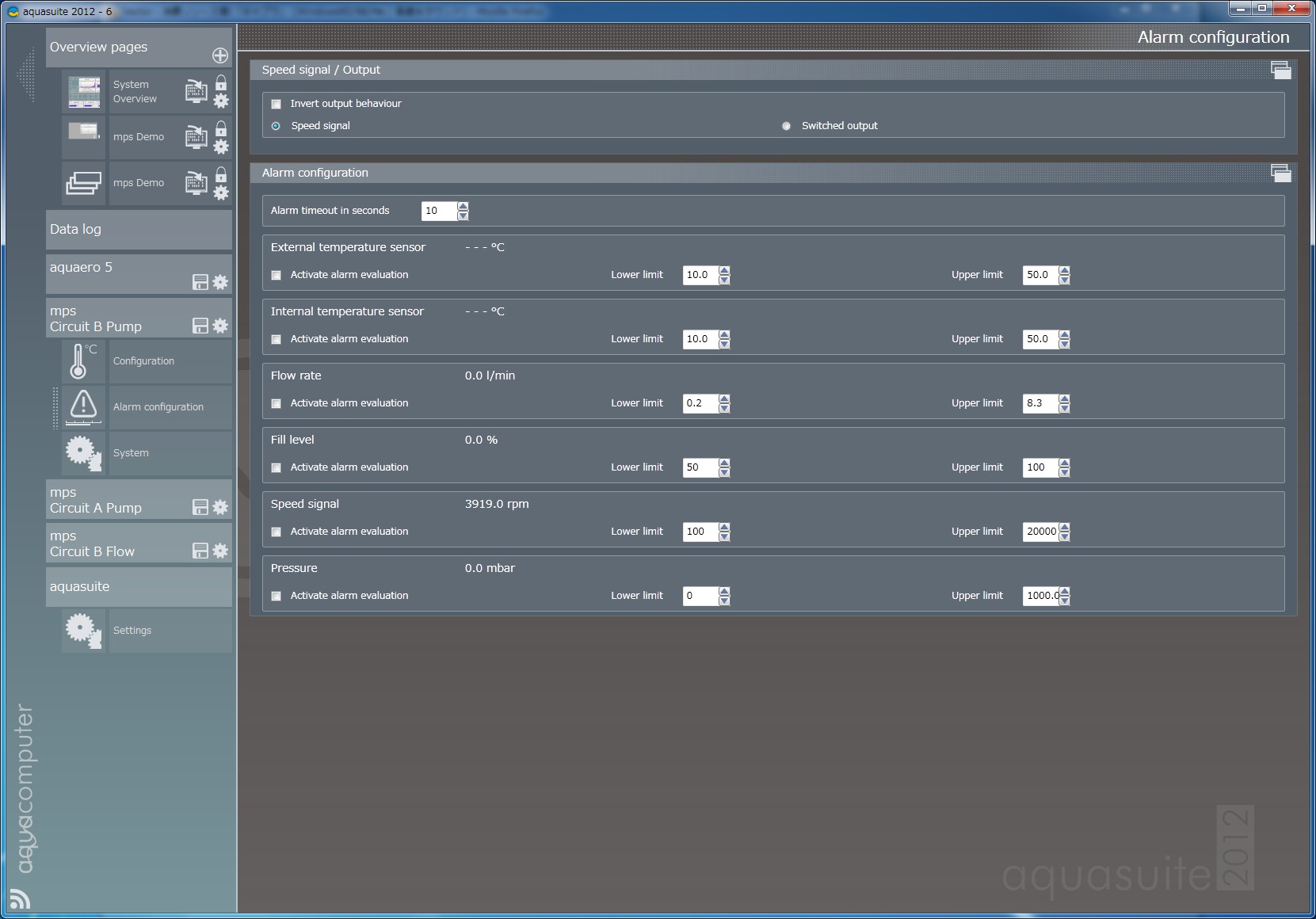Select the mps Circuit B Pump device header
Viewport: 1316px width, 919px height.
click(139, 318)
